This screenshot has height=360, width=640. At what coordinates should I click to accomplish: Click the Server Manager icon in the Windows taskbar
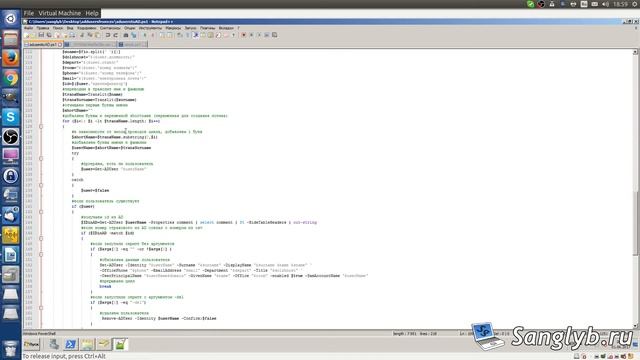[54, 344]
